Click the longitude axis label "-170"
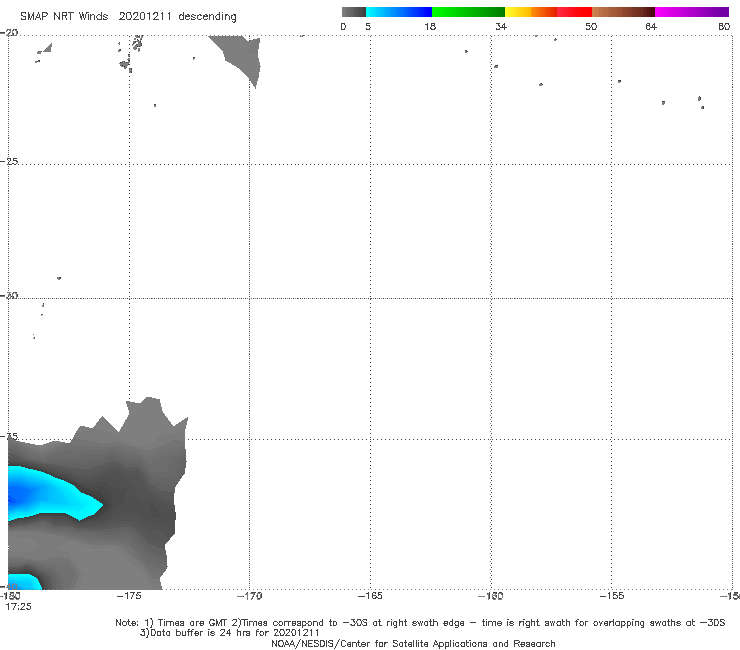 [x=249, y=596]
